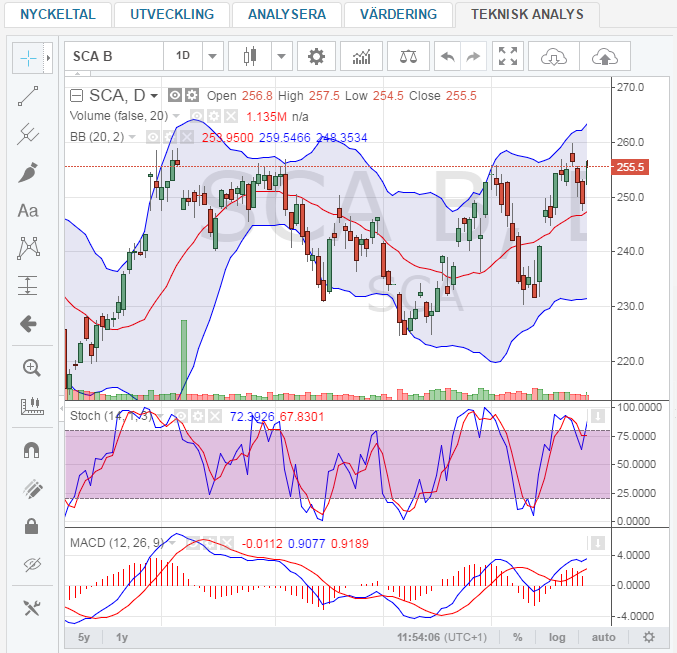Image resolution: width=677 pixels, height=653 pixels.
Task: Select the back arrow marker tool
Action: pyautogui.click(x=28, y=323)
